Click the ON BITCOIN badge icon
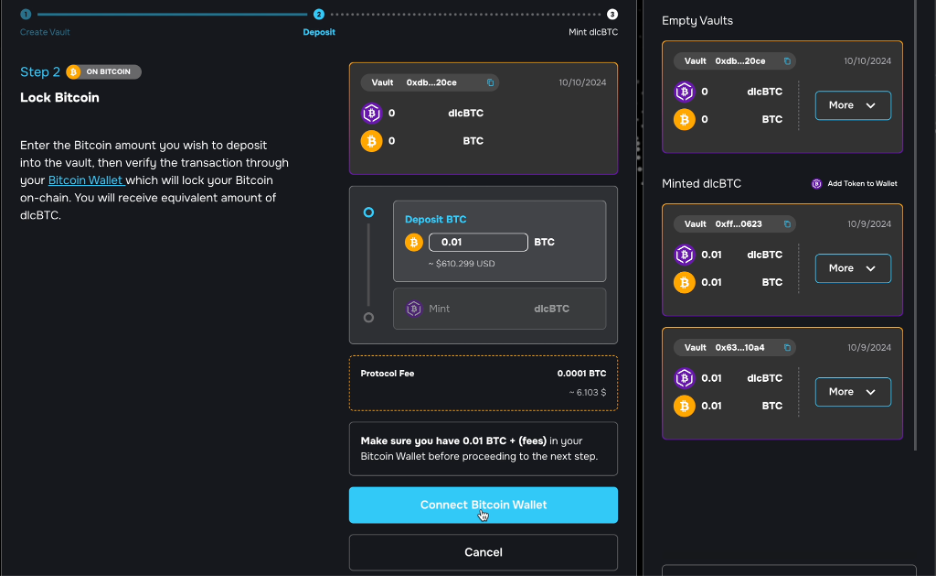The height and width of the screenshot is (576, 936). (x=73, y=72)
